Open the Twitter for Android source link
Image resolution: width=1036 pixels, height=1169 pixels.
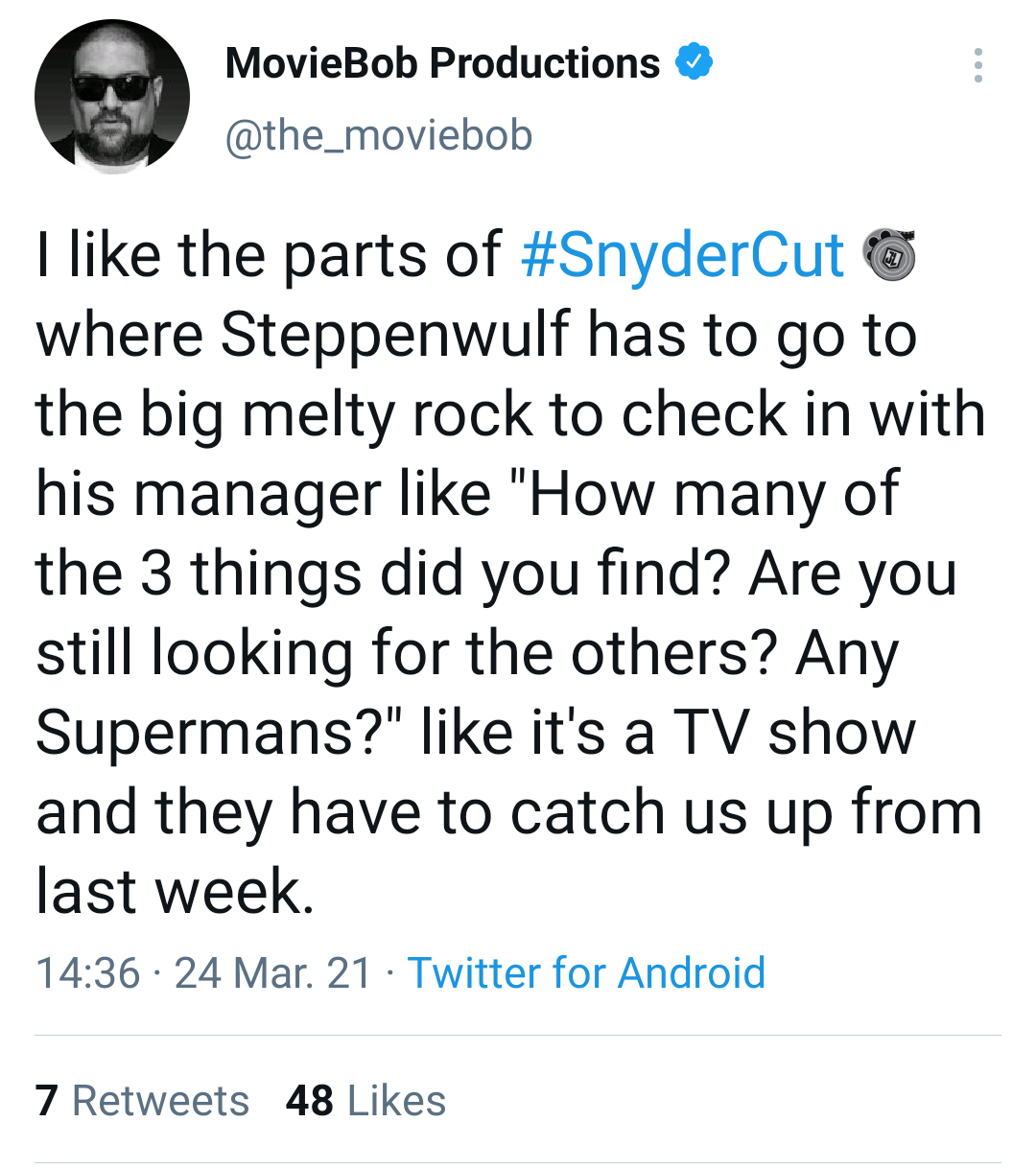(586, 972)
